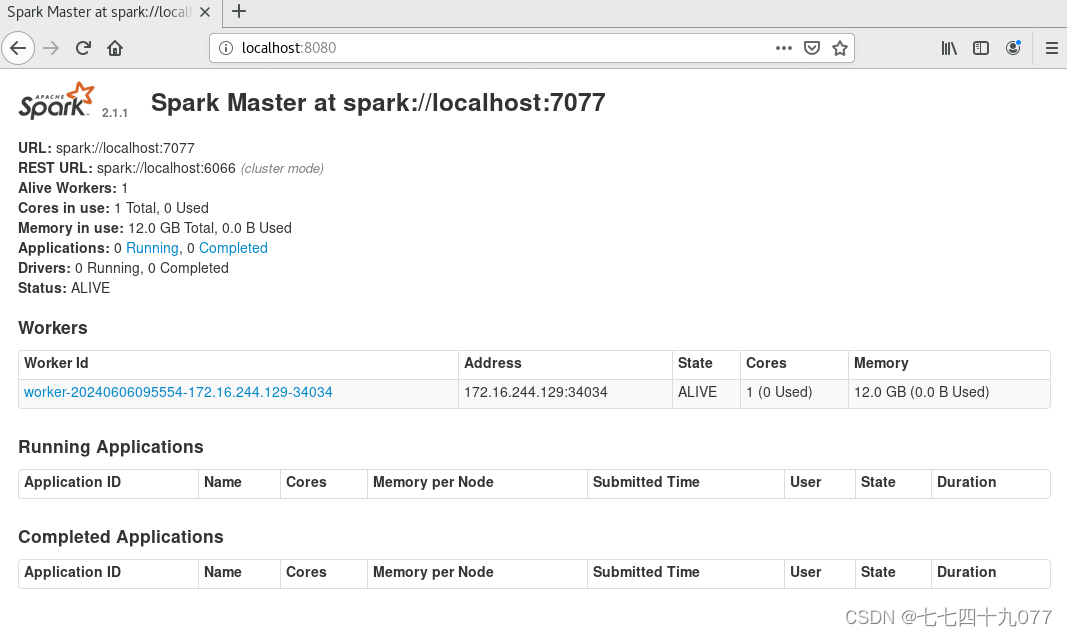Open the site information icon in address bar

tap(224, 47)
